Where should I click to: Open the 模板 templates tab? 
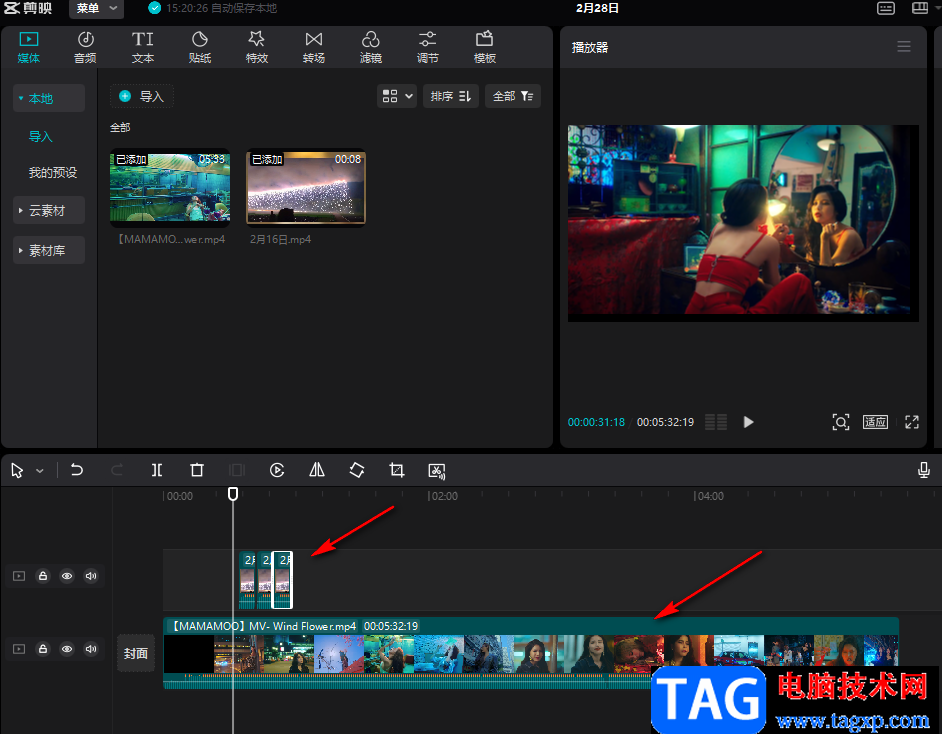(x=485, y=47)
